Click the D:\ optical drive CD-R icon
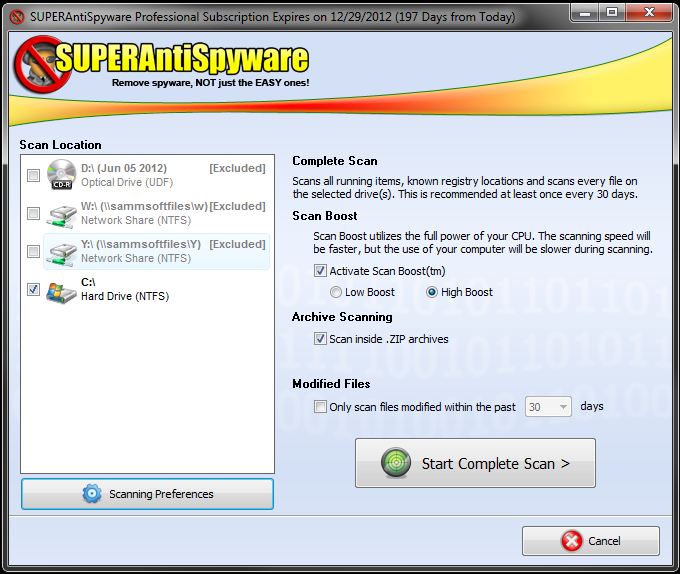 [61, 175]
